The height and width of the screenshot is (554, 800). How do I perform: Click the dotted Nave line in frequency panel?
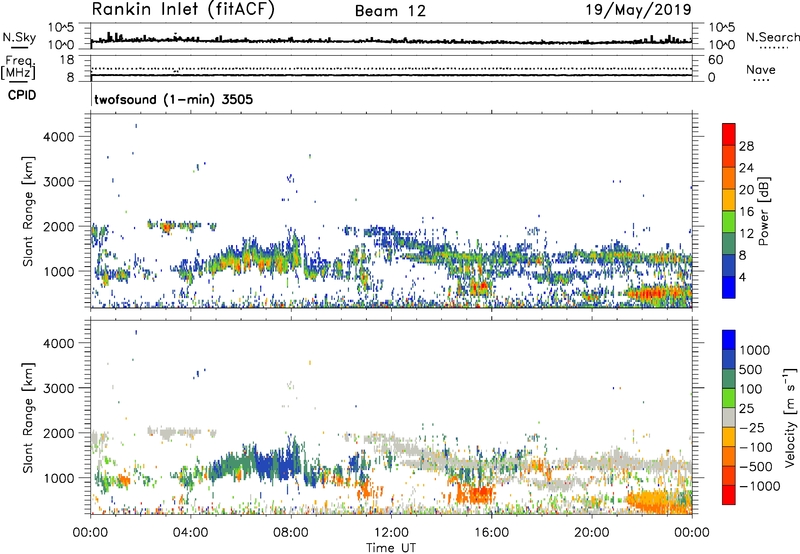tap(391, 68)
